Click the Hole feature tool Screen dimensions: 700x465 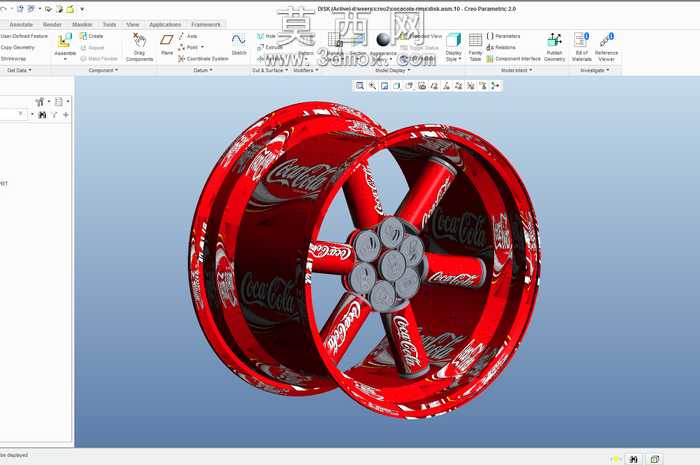267,36
